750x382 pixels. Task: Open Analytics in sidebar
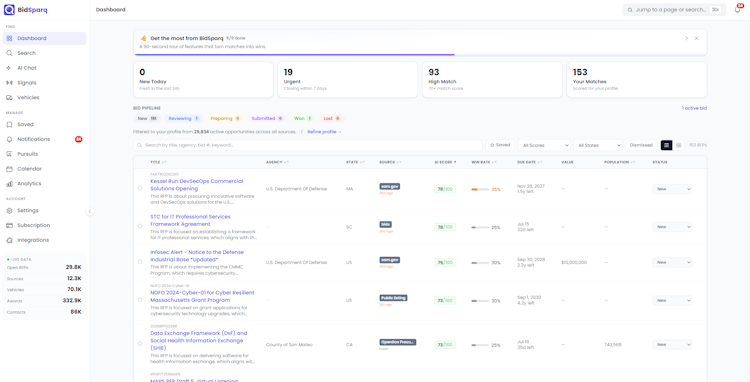pos(44,184)
